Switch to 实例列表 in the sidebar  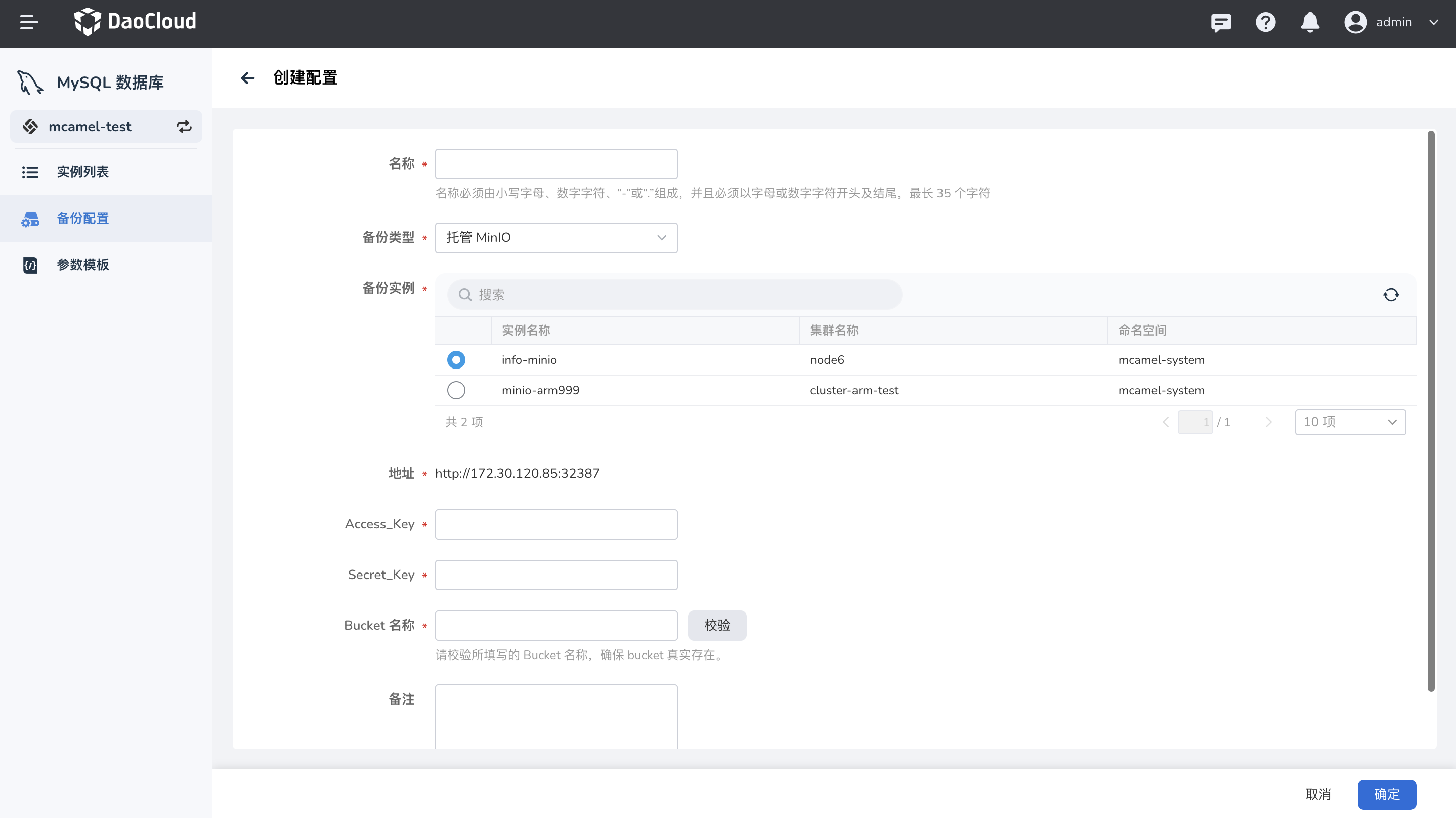(x=82, y=172)
